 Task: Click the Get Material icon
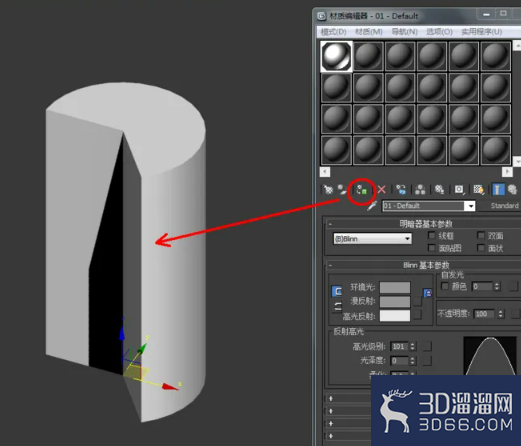tap(328, 190)
